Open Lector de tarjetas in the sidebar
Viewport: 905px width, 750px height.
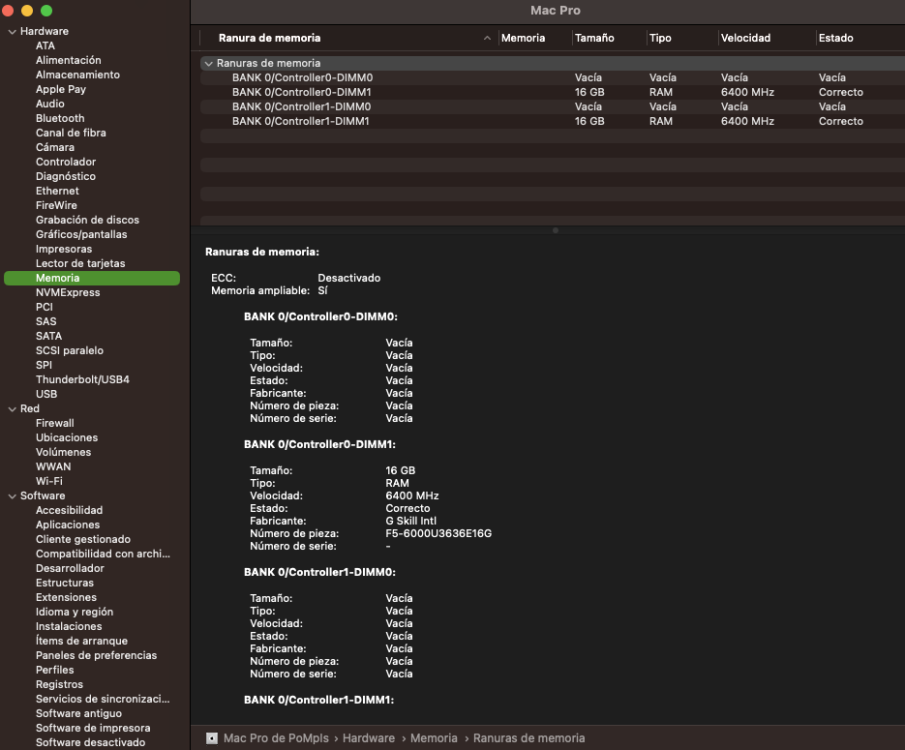(80, 263)
